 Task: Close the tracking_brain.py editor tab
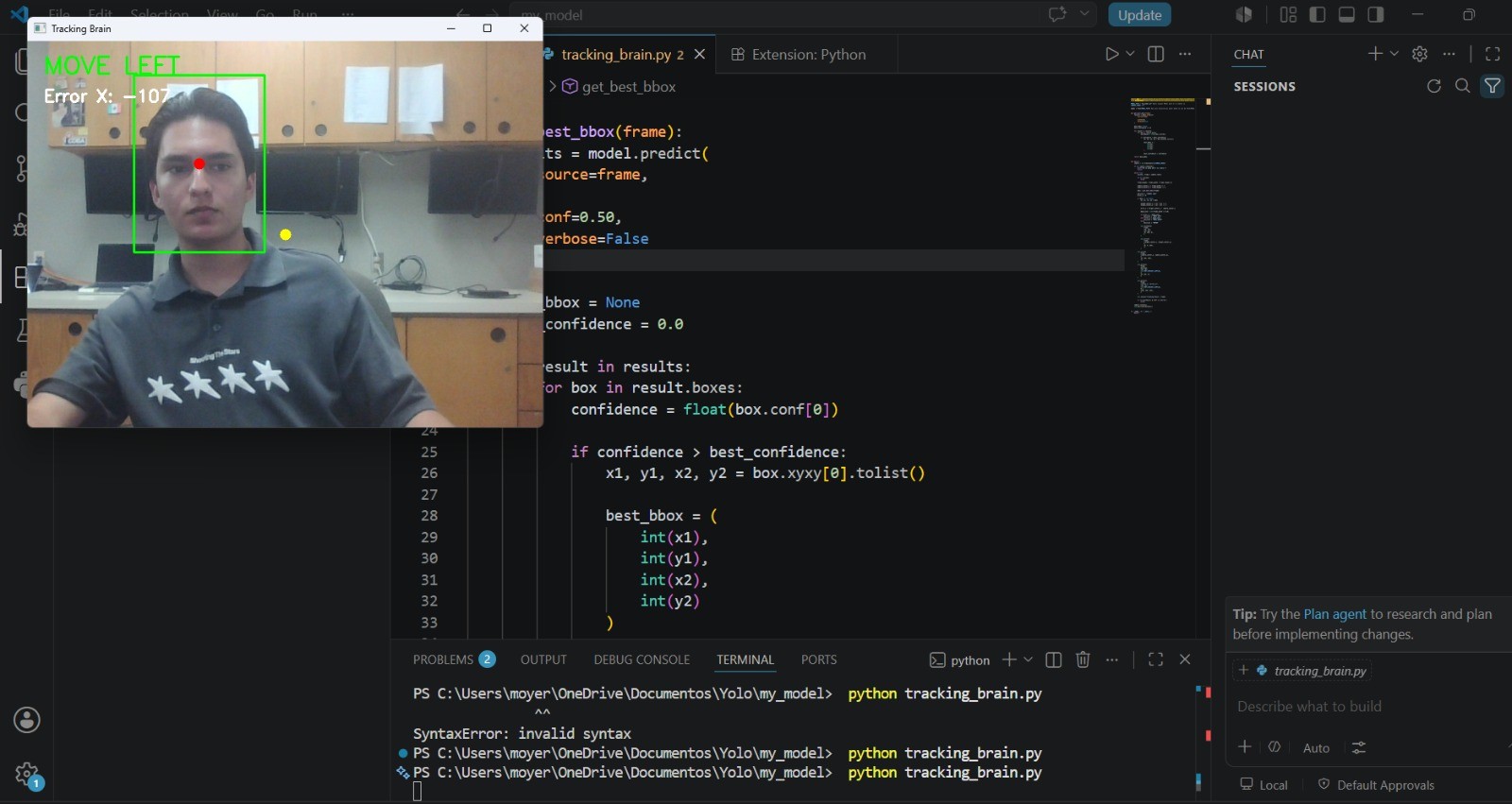(699, 54)
